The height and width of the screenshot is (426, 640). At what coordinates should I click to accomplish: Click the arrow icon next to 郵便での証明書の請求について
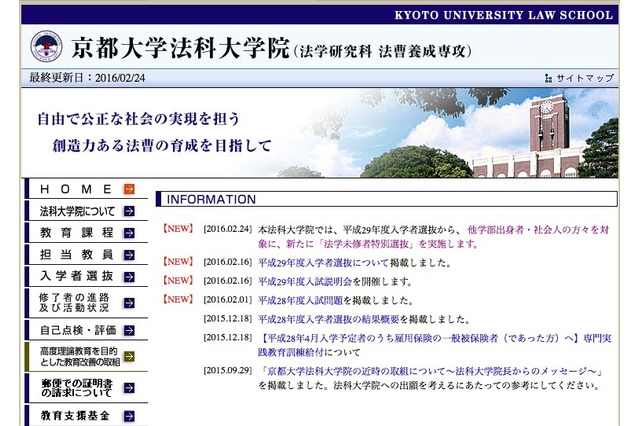coord(129,388)
